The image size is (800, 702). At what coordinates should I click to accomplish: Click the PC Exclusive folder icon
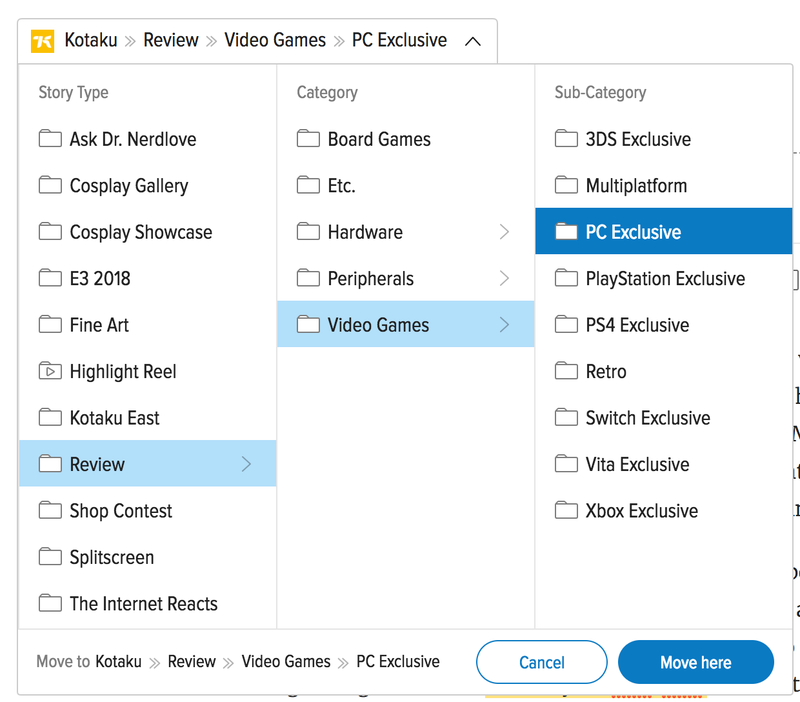click(x=566, y=232)
